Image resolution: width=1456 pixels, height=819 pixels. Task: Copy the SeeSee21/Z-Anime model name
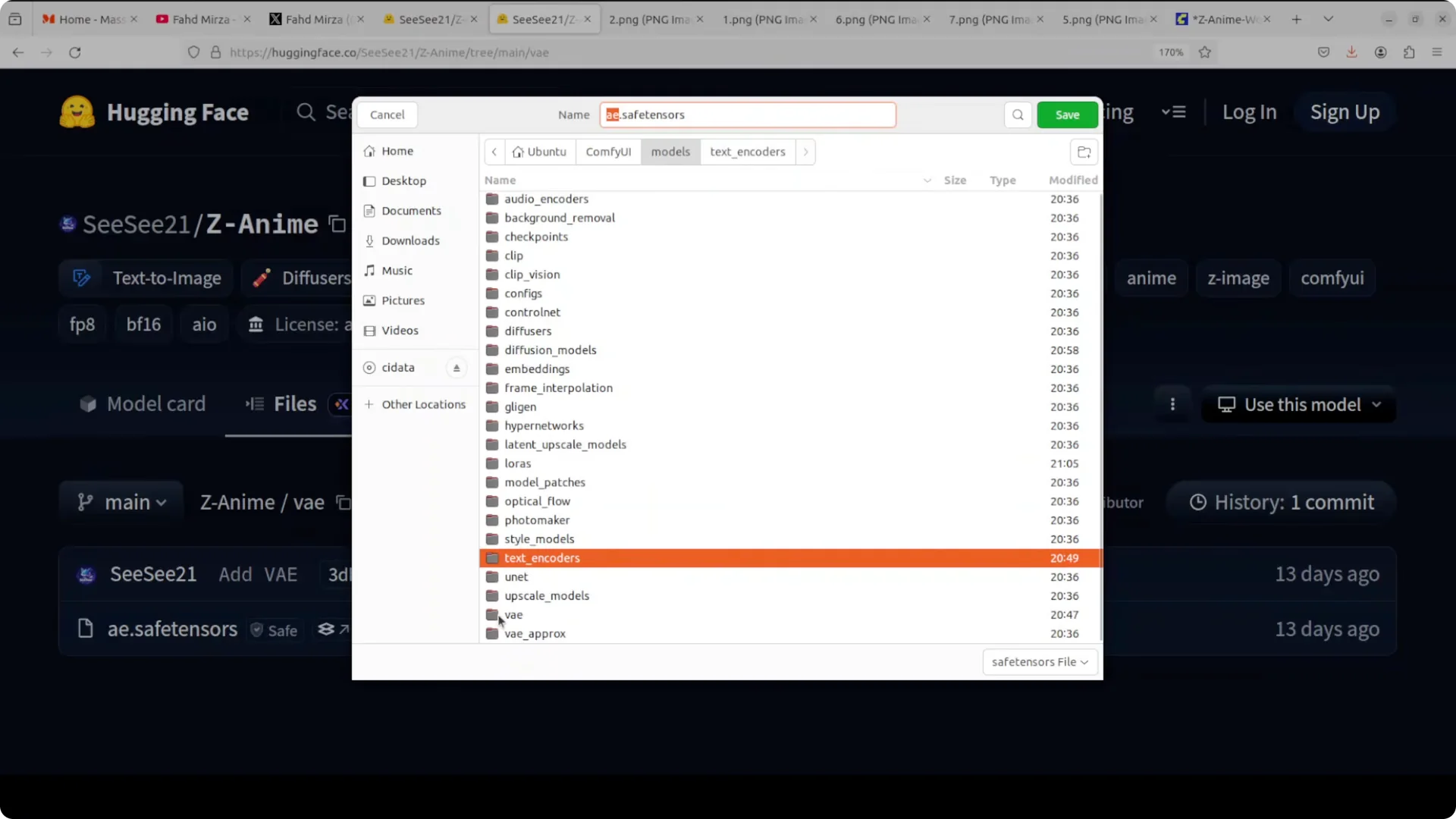point(337,224)
